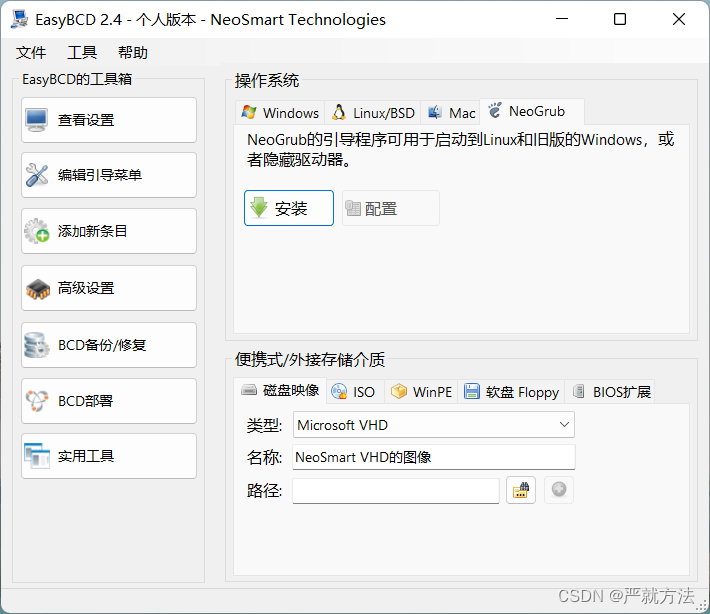
Task: Click the green arrow on 安装 button
Action: (x=259, y=208)
